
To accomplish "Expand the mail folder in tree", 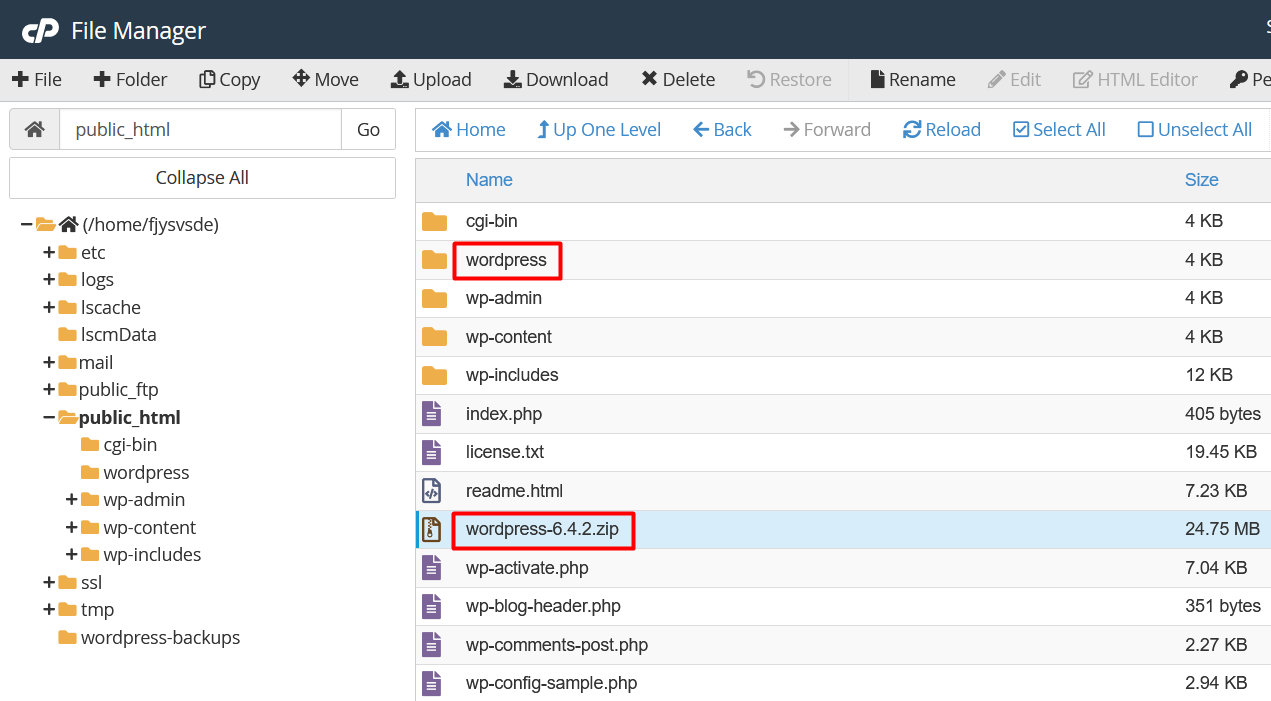I will point(48,363).
